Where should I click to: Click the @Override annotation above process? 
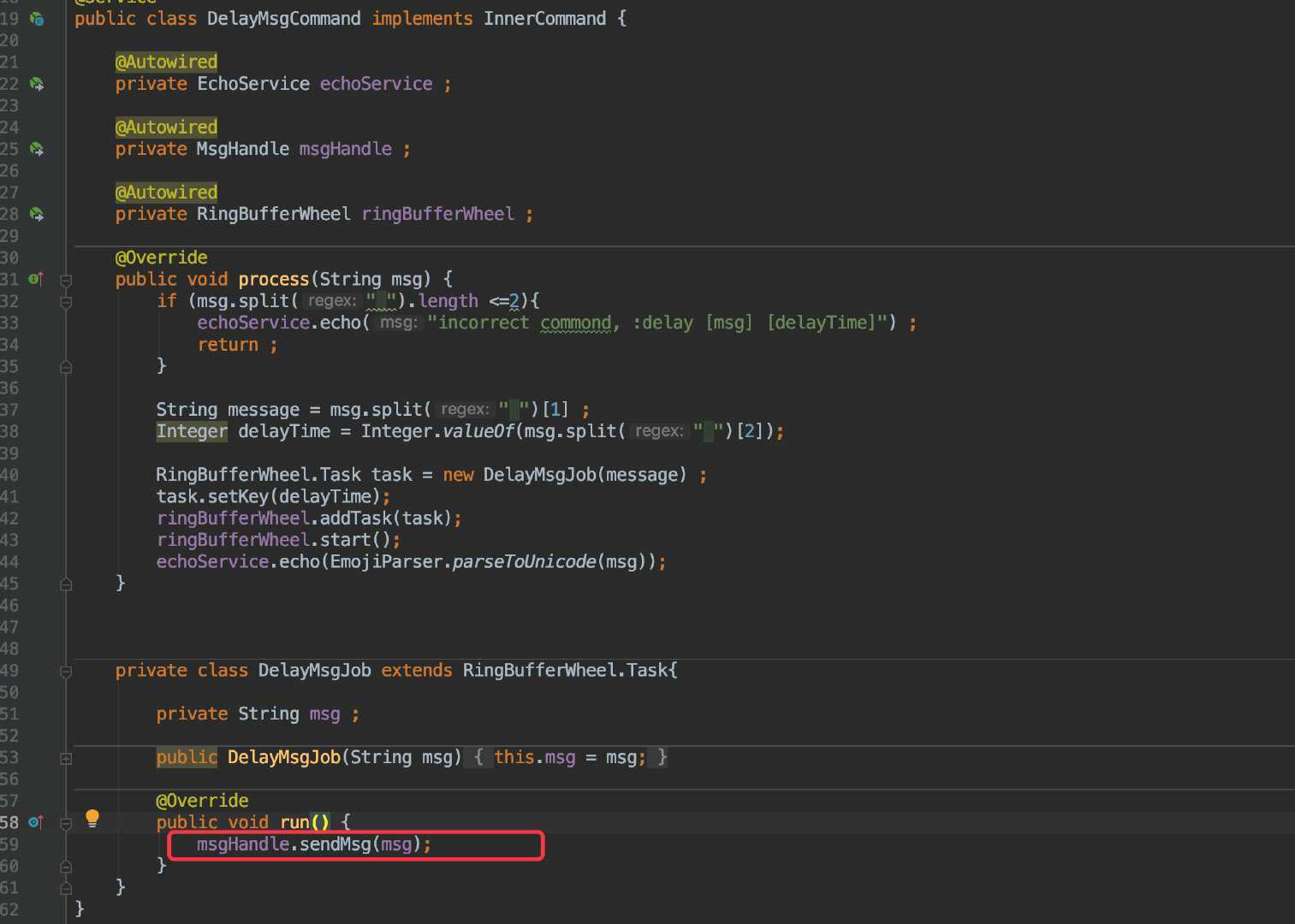click(161, 258)
